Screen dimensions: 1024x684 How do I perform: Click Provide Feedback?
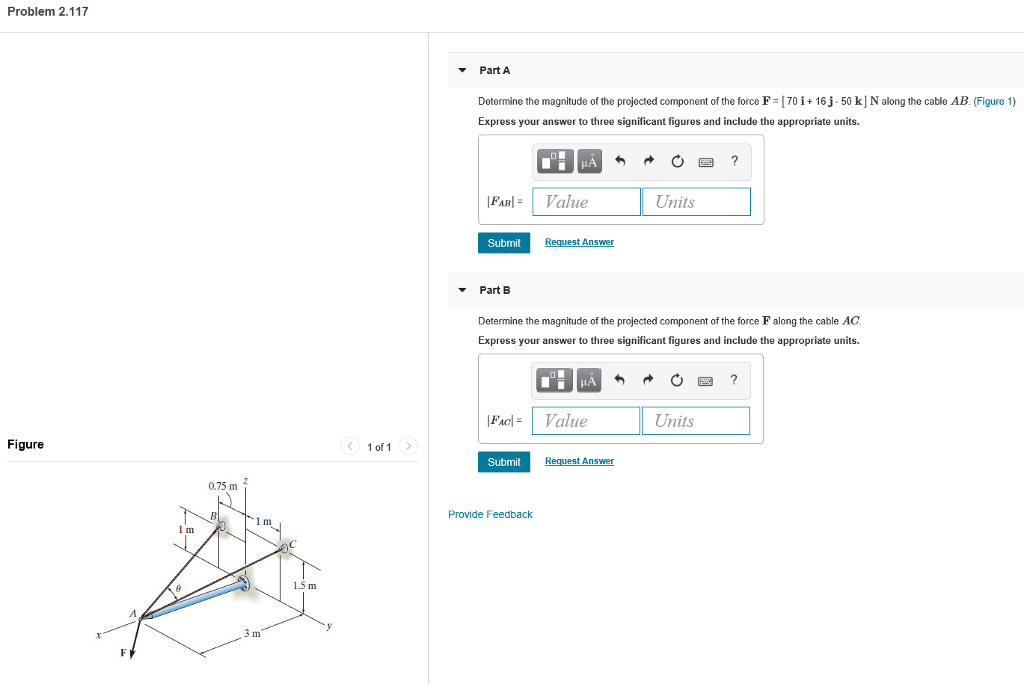tap(490, 513)
